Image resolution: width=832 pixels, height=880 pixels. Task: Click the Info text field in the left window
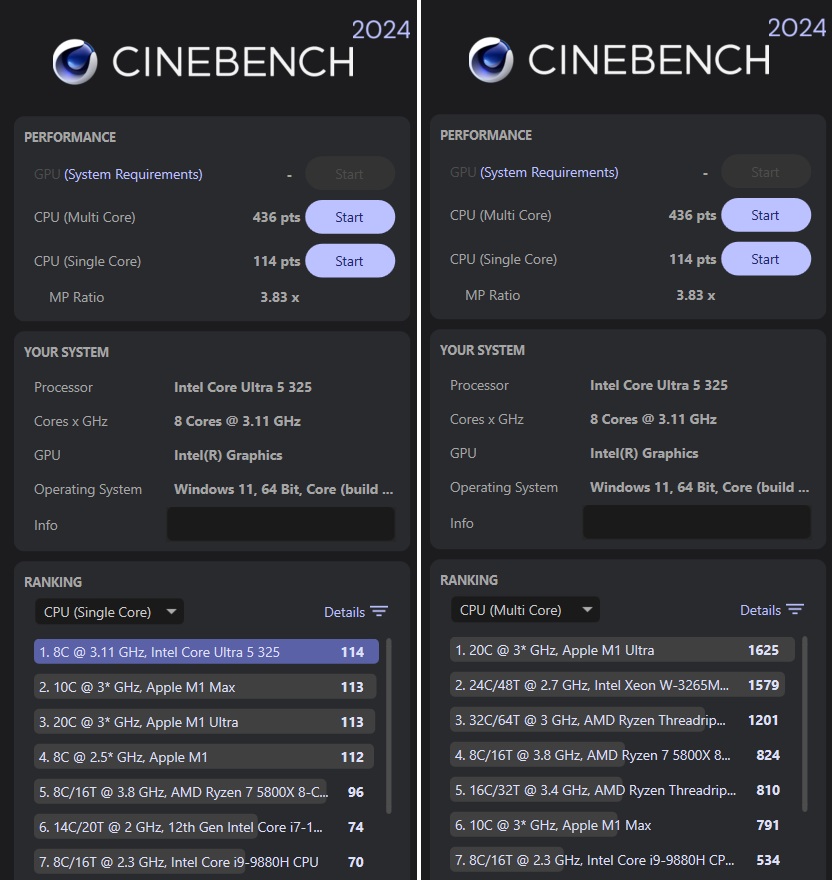(281, 524)
